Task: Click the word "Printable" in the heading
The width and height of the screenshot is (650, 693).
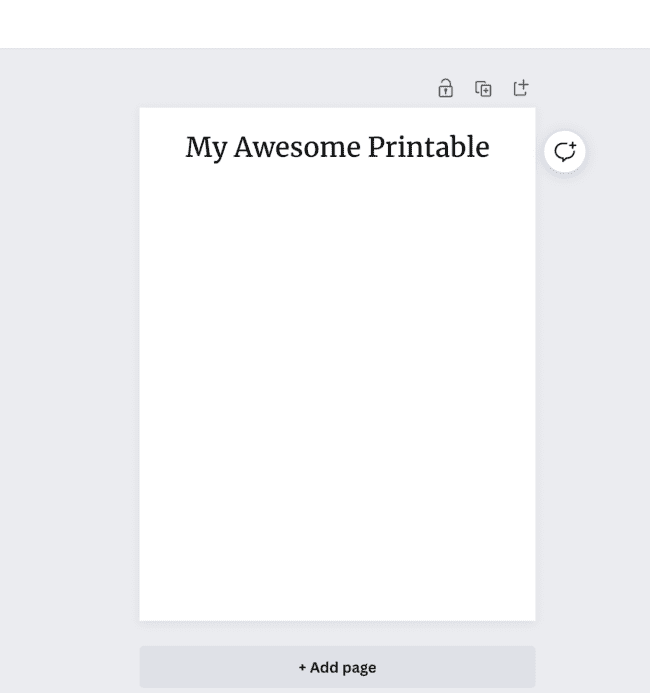Action: point(429,146)
